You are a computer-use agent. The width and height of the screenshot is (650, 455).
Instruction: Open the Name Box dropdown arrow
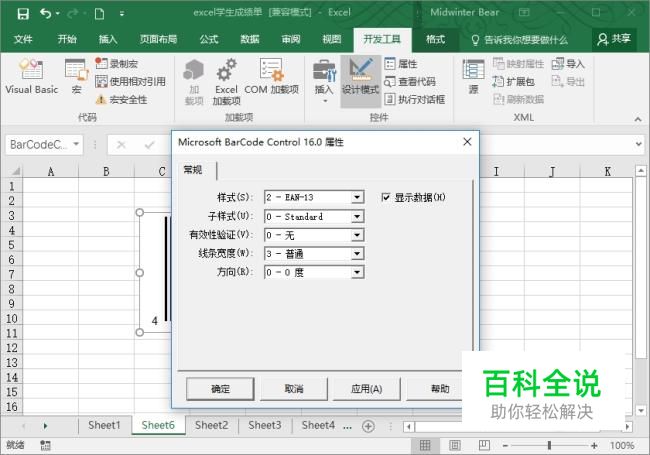click(76, 144)
